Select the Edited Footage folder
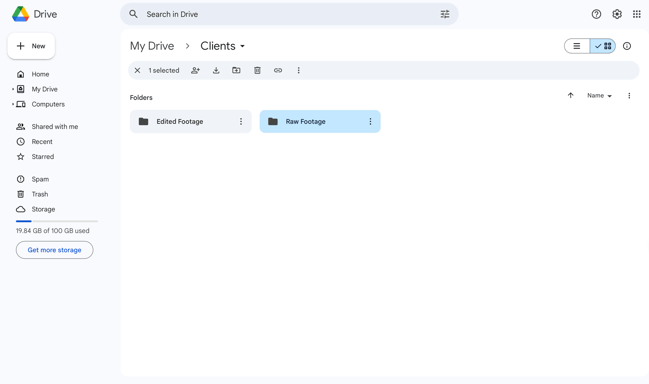The width and height of the screenshot is (649, 384). click(x=190, y=121)
